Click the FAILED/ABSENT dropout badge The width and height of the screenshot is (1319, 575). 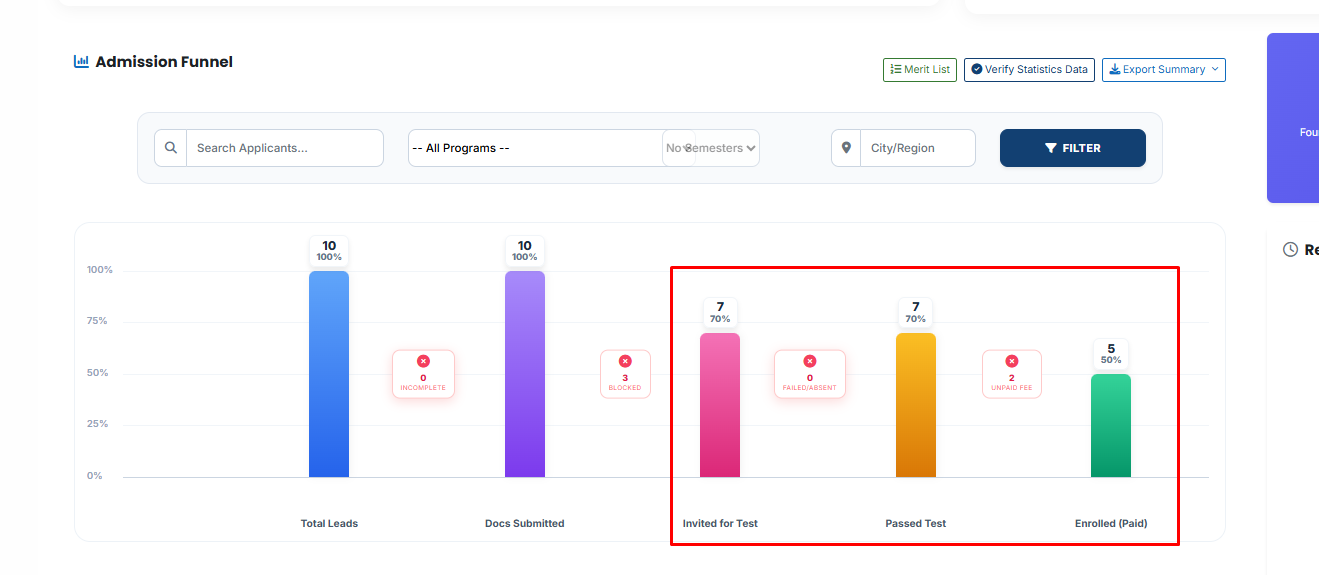(x=810, y=374)
